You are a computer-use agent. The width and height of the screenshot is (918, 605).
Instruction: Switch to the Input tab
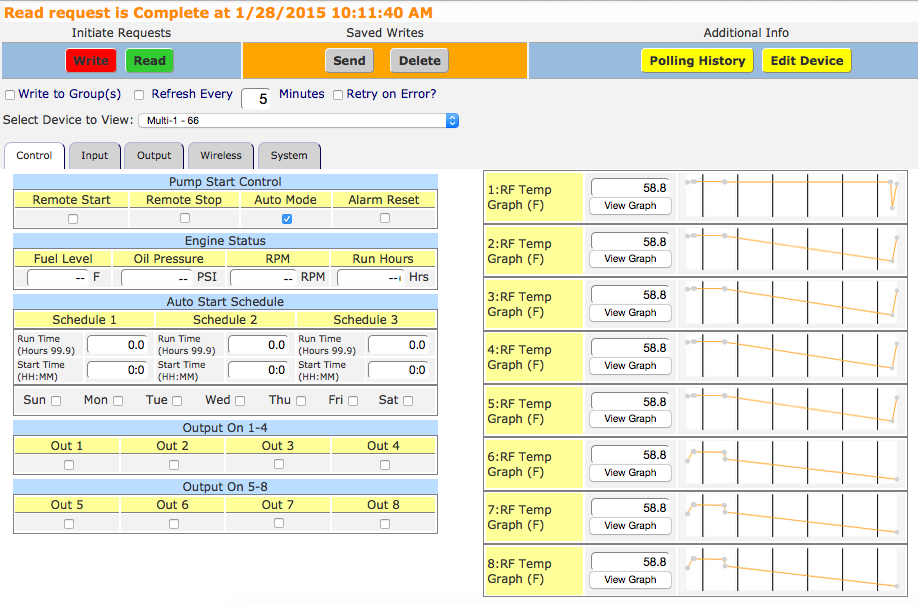click(x=95, y=156)
